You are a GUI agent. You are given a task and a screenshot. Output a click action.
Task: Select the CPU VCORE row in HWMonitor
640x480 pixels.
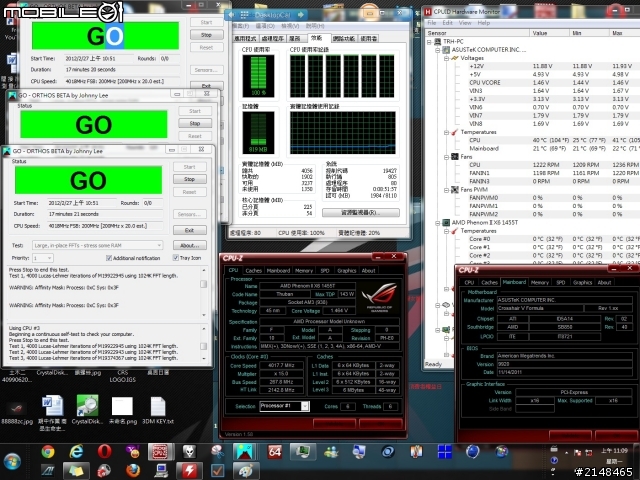click(532, 82)
